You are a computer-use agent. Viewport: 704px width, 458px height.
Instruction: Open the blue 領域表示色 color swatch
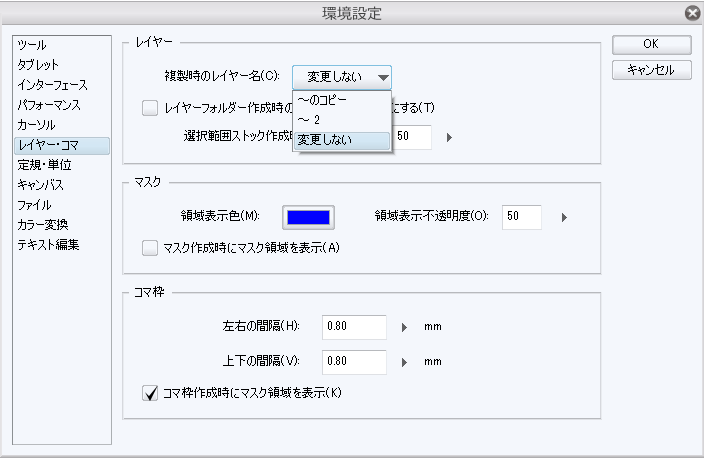coord(308,217)
